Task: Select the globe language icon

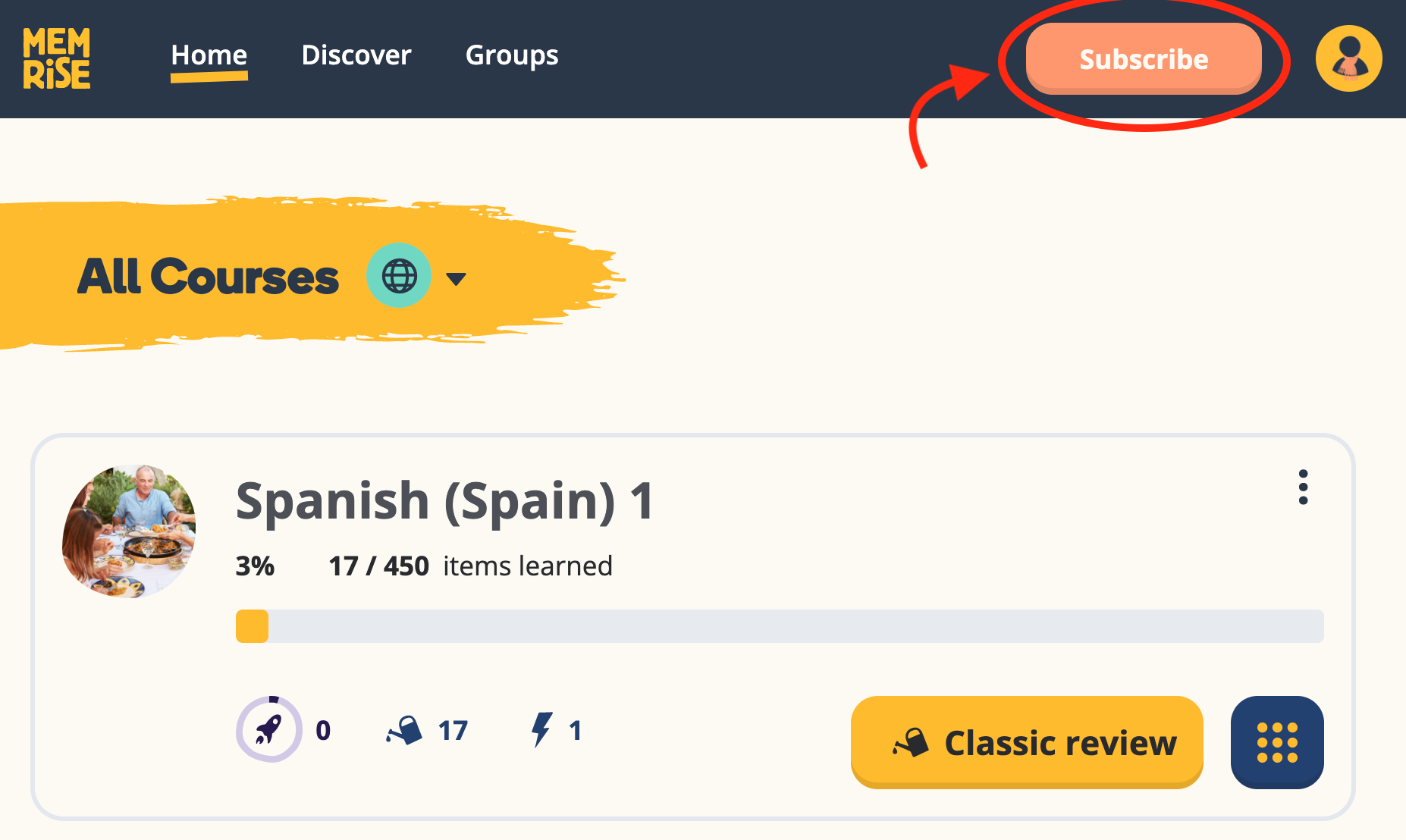Action: pyautogui.click(x=399, y=276)
